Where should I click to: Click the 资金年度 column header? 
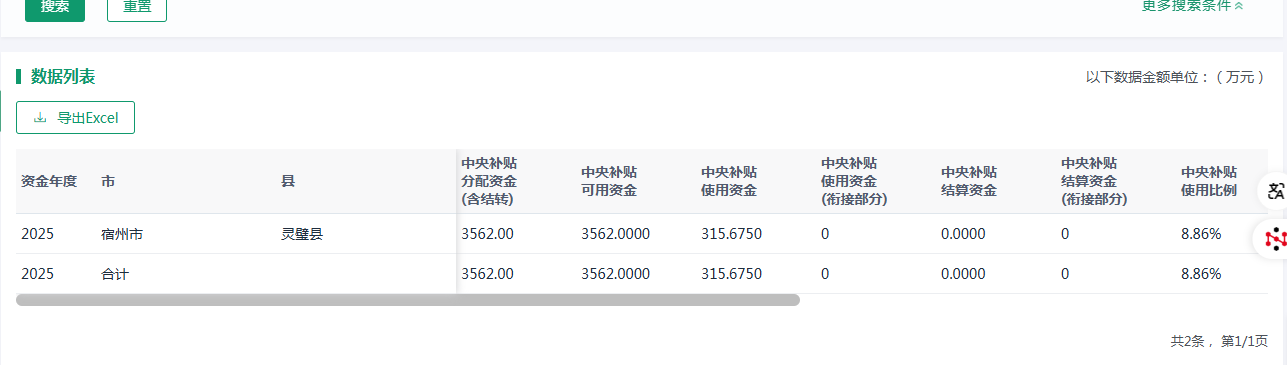coord(49,181)
